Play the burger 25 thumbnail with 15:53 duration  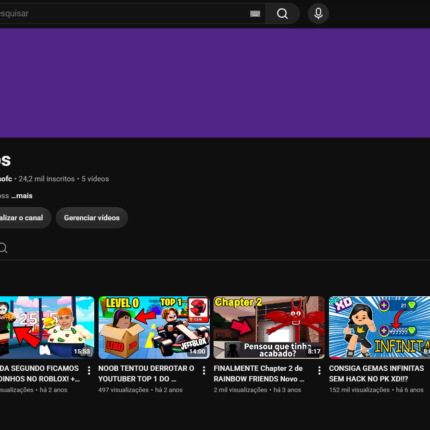point(47,327)
